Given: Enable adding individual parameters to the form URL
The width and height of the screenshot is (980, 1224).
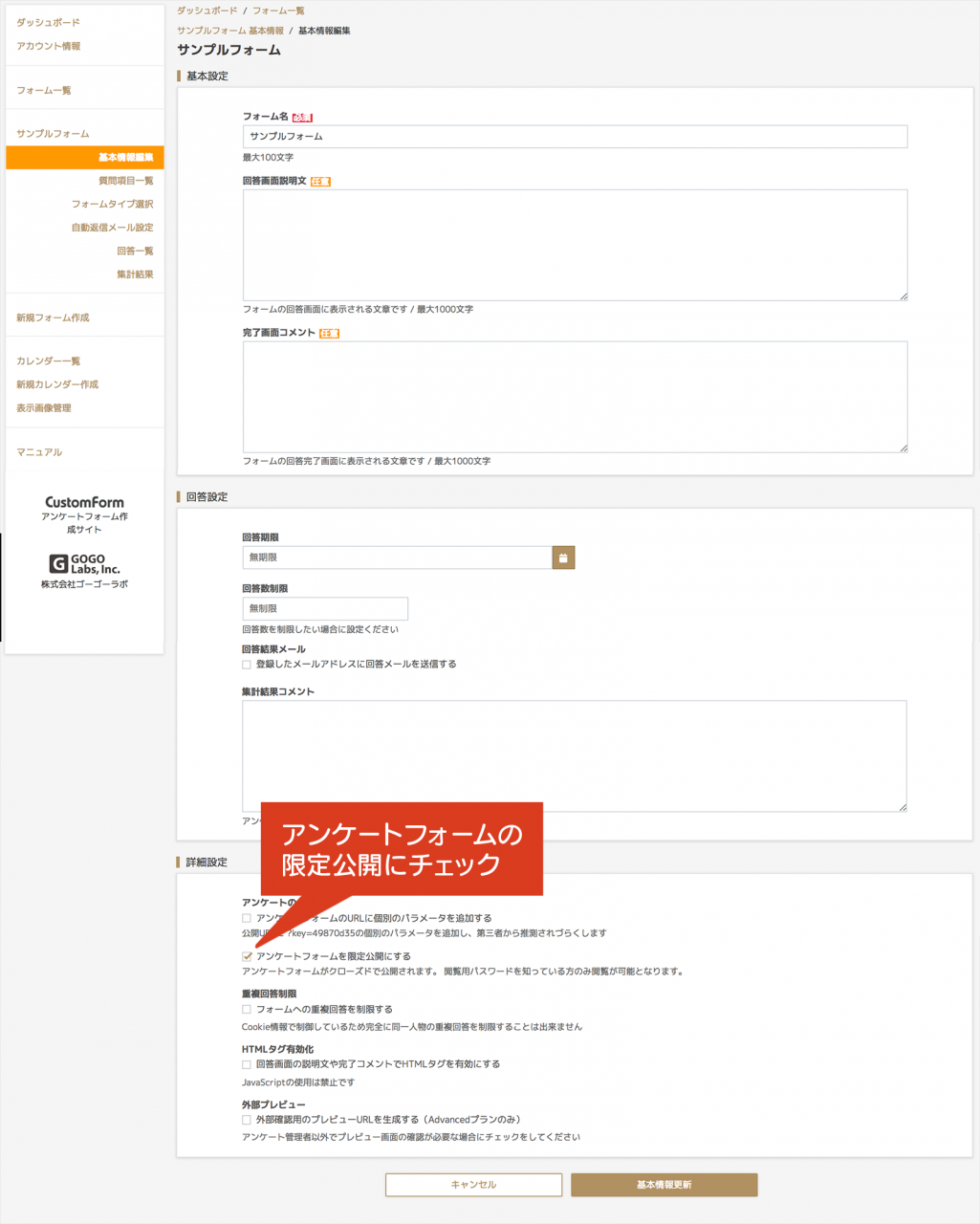Looking at the screenshot, I should click(248, 917).
